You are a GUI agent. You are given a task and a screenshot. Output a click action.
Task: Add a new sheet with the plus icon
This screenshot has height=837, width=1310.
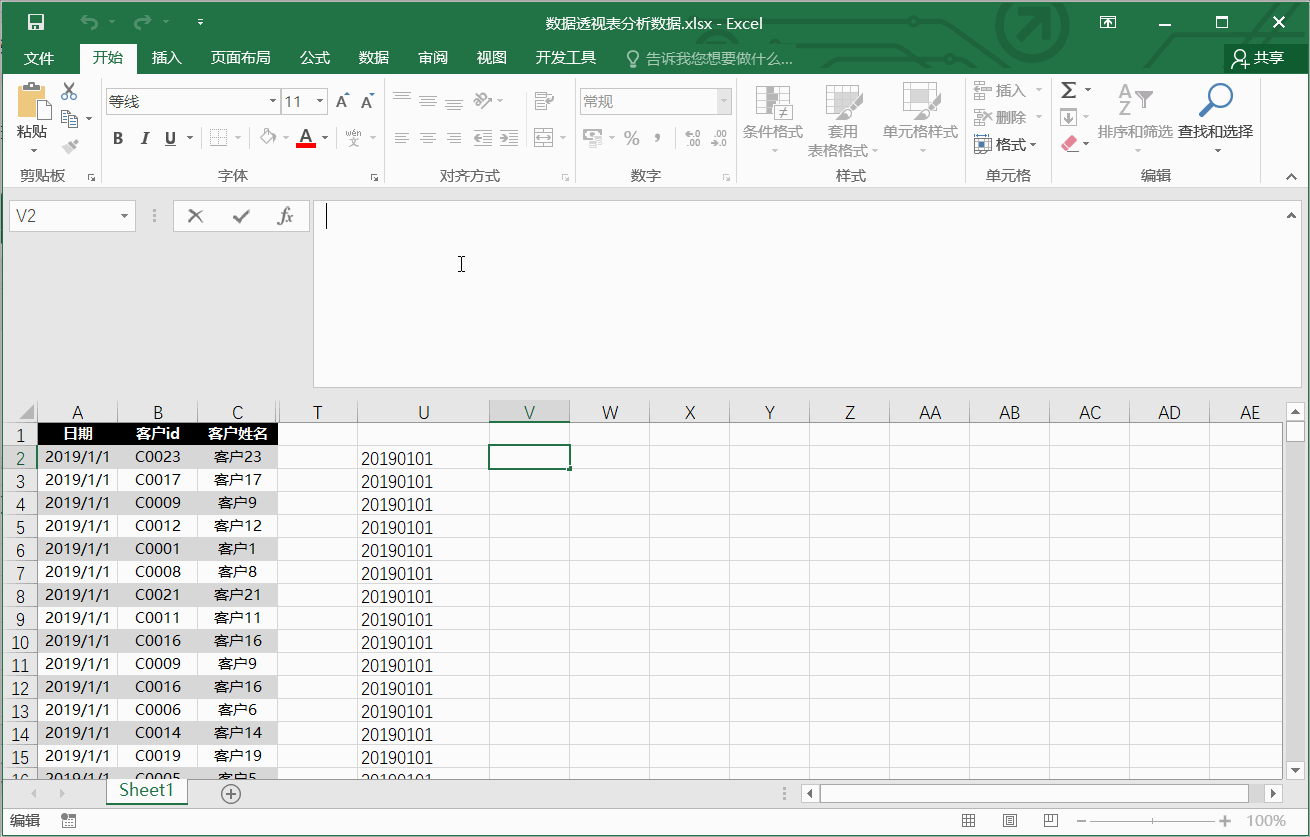point(231,793)
